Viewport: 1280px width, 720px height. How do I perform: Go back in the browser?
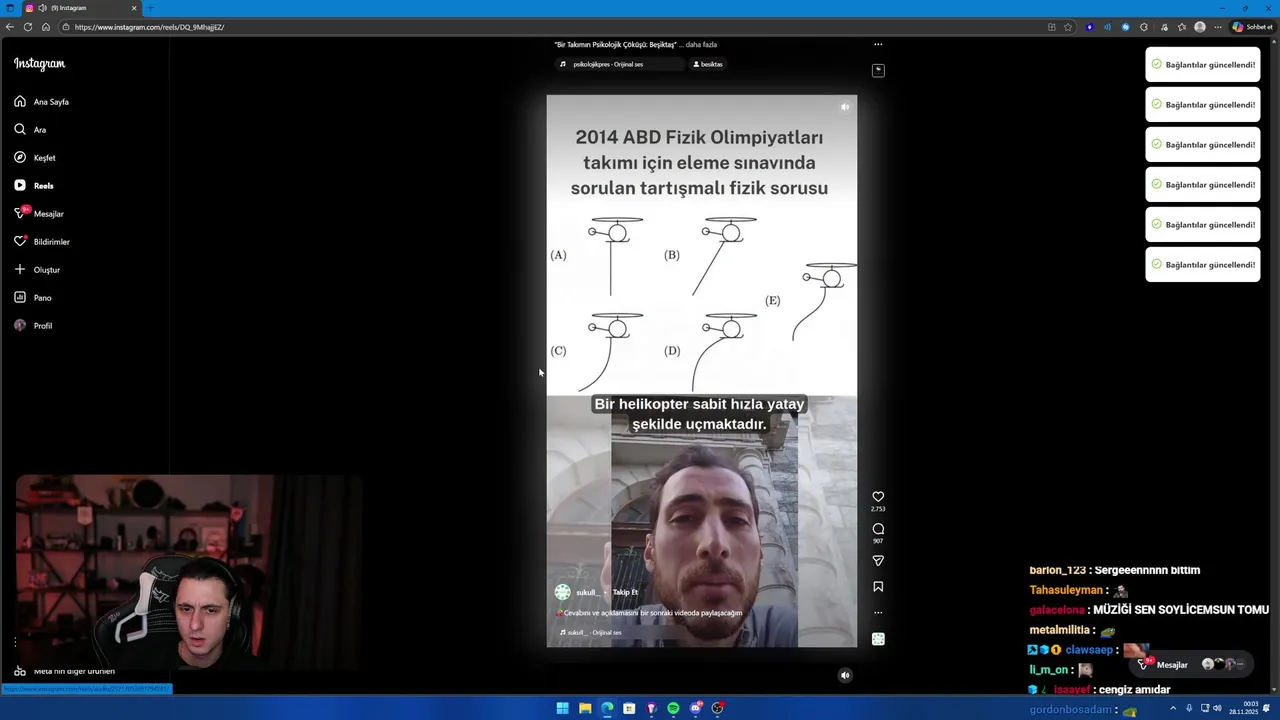(x=10, y=27)
